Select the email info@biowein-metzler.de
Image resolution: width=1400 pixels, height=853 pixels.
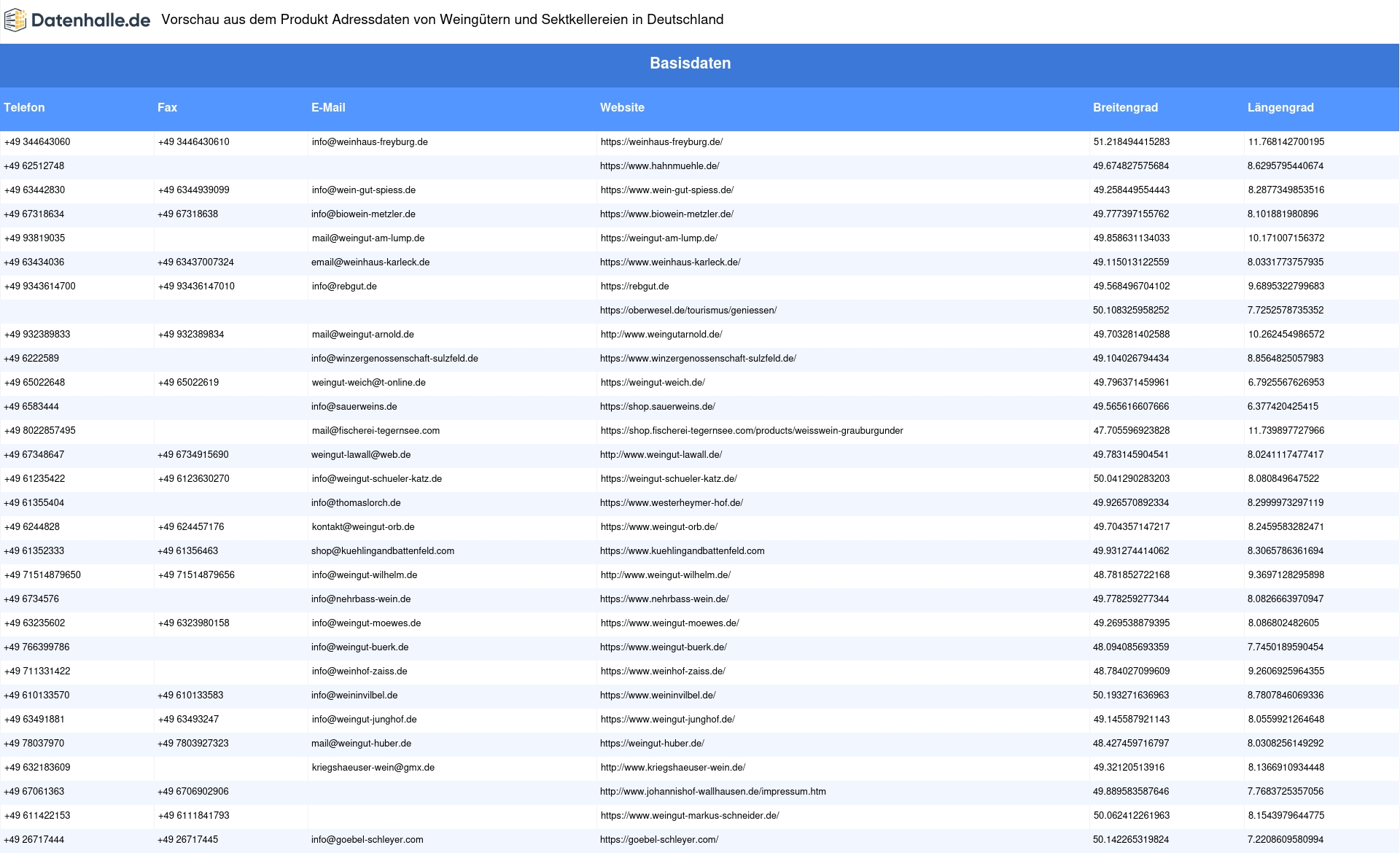363,214
